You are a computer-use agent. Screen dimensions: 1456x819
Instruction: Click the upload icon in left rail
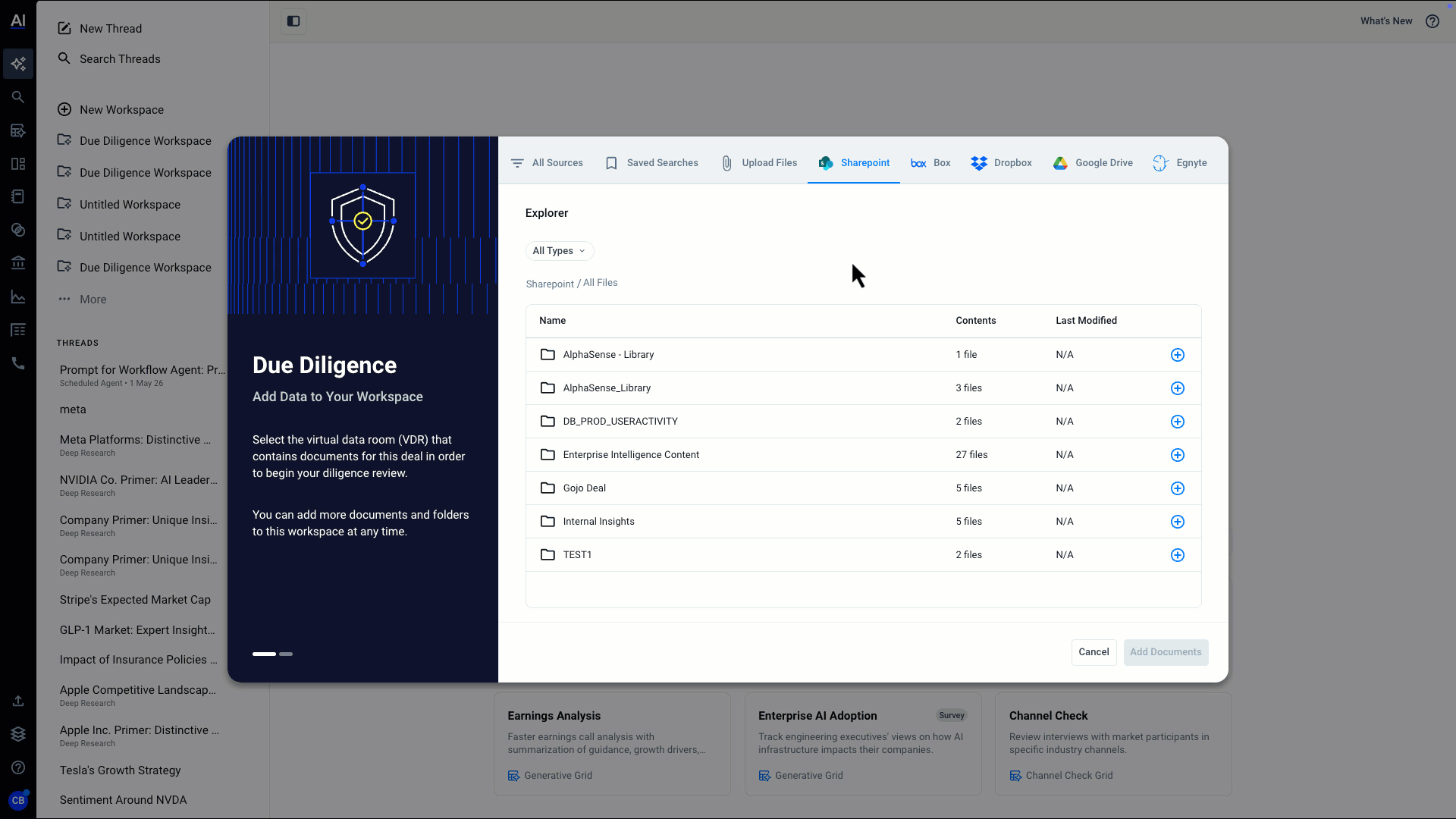[18, 701]
